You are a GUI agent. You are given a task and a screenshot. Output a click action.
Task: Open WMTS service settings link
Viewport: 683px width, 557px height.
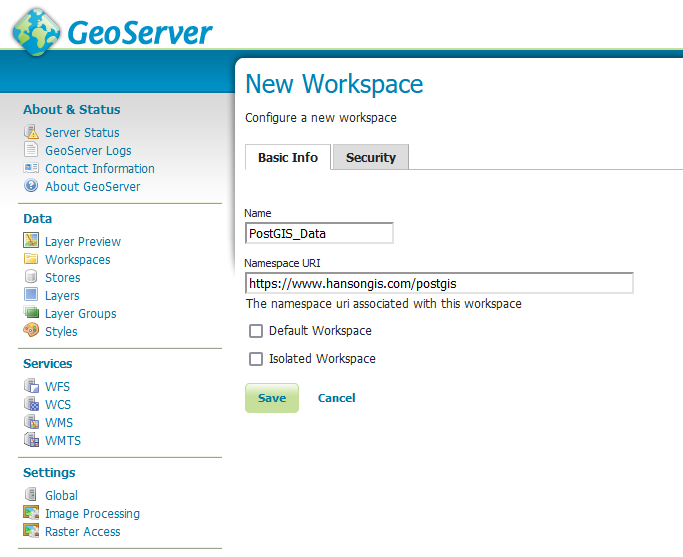point(63,441)
